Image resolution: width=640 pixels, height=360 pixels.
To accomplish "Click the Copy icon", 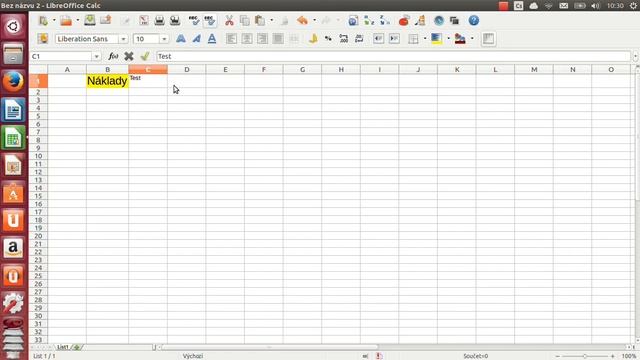I will click(244, 20).
